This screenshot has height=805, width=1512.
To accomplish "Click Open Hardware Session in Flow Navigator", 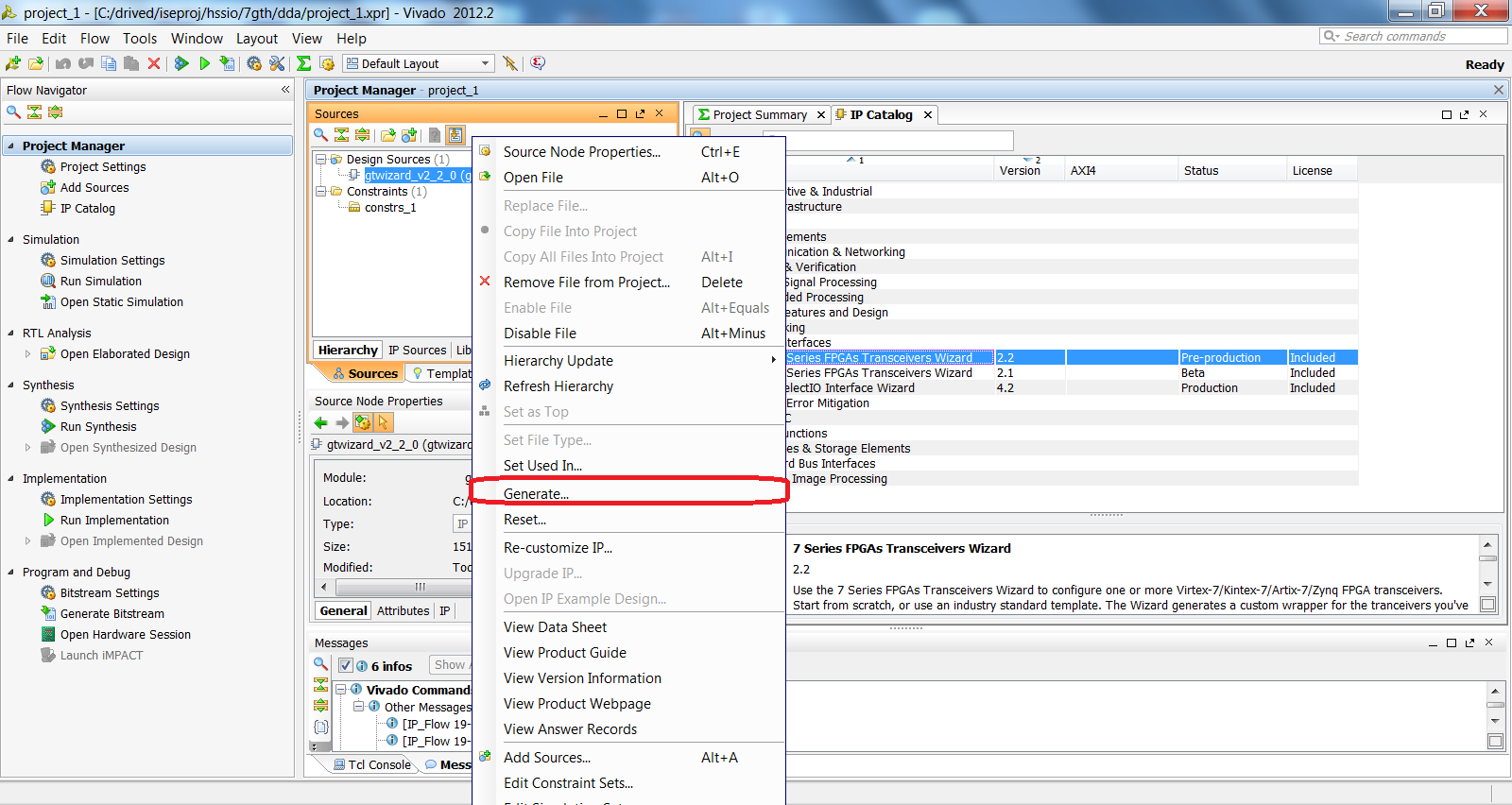I will [126, 634].
